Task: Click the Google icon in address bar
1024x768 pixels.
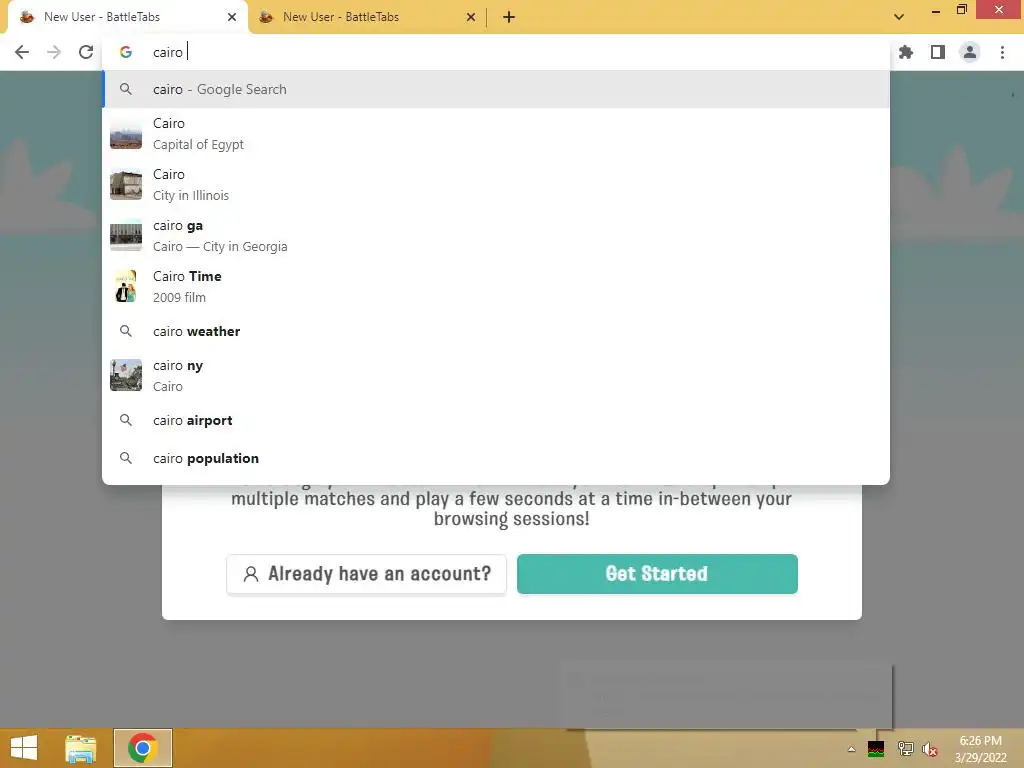Action: (126, 52)
